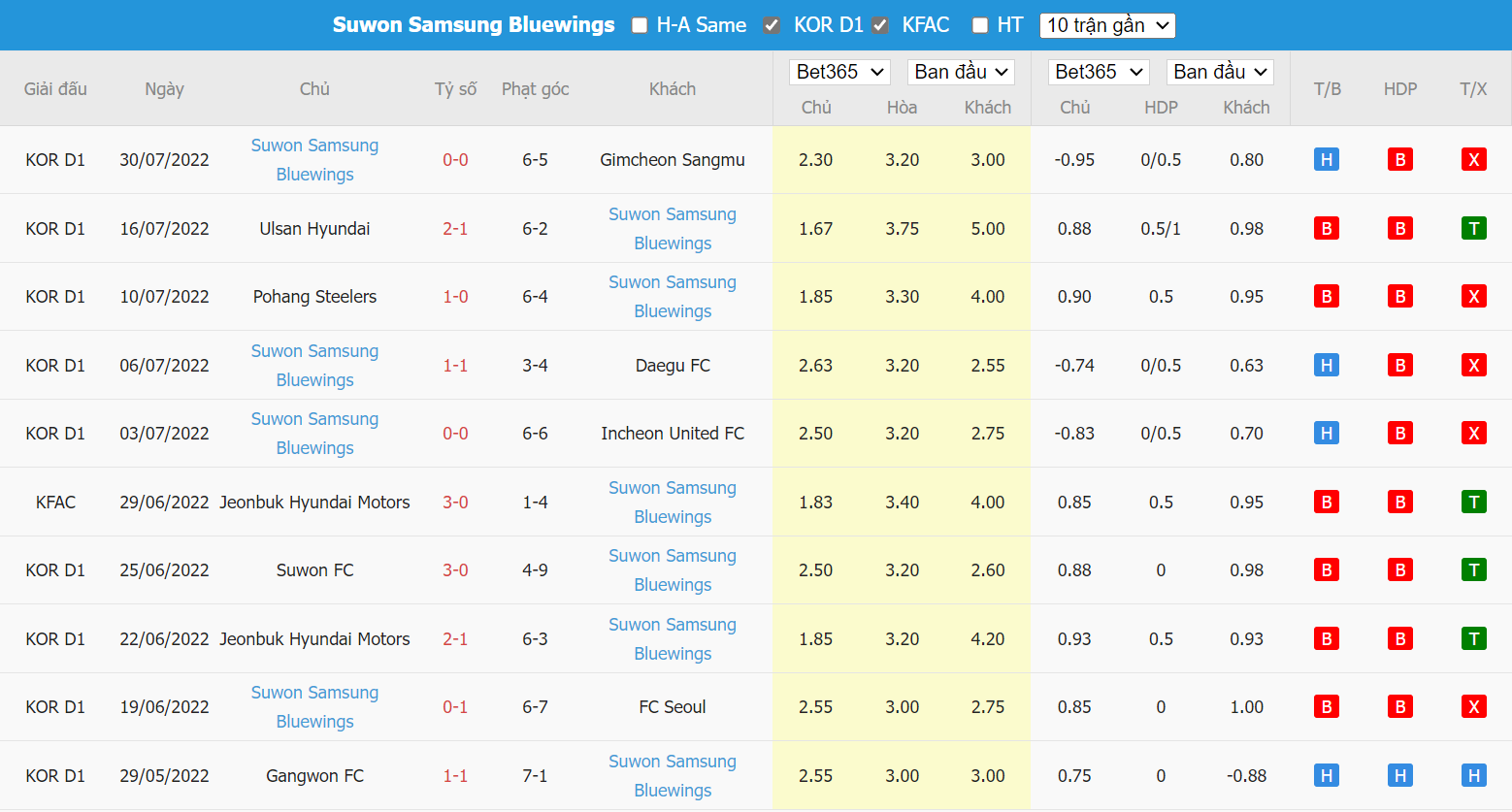The height and width of the screenshot is (812, 1512).
Task: Click odds value 5.00 in 16/07/2022 row
Action: click(988, 229)
